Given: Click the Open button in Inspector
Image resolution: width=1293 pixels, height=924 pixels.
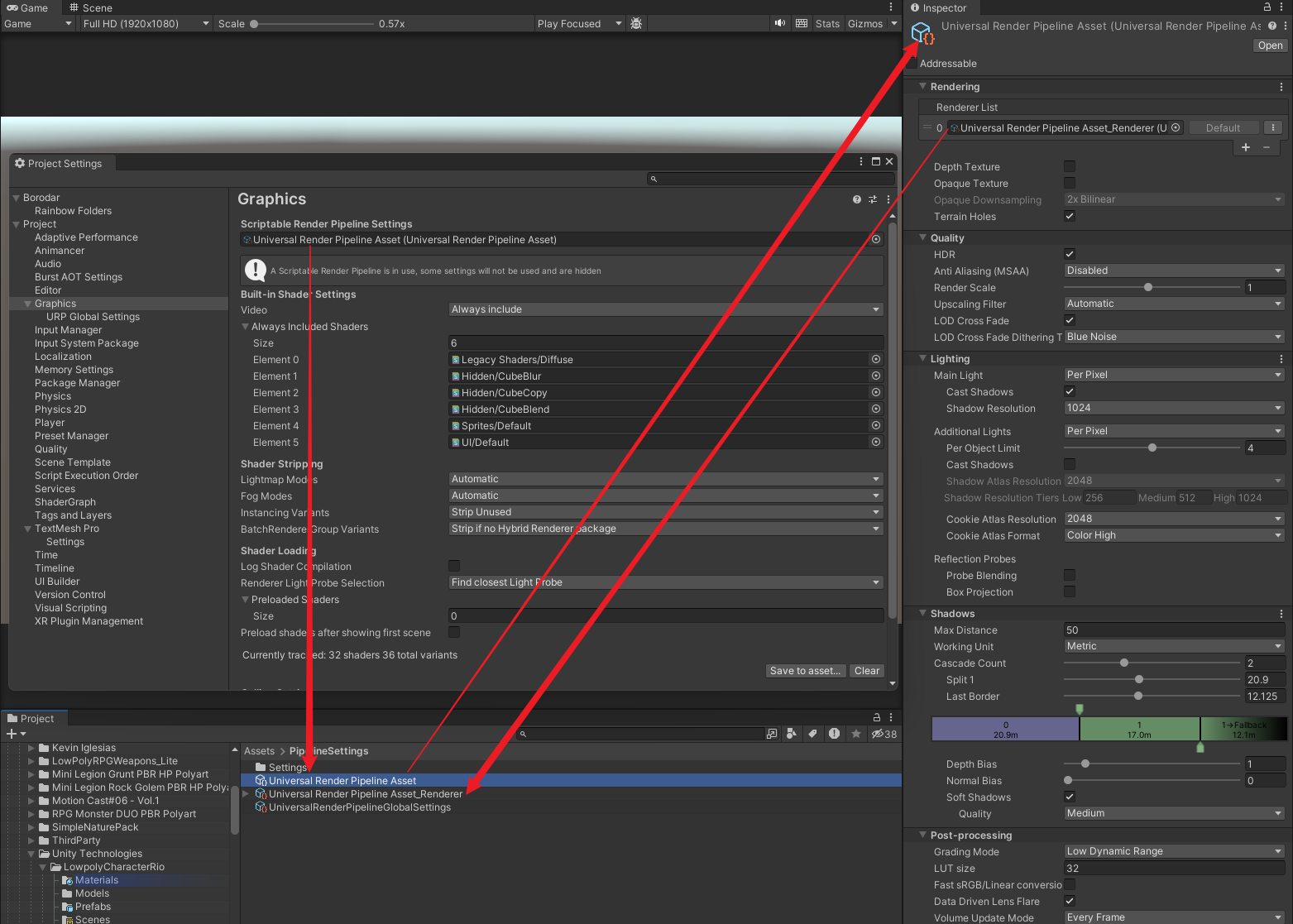Looking at the screenshot, I should point(1270,45).
